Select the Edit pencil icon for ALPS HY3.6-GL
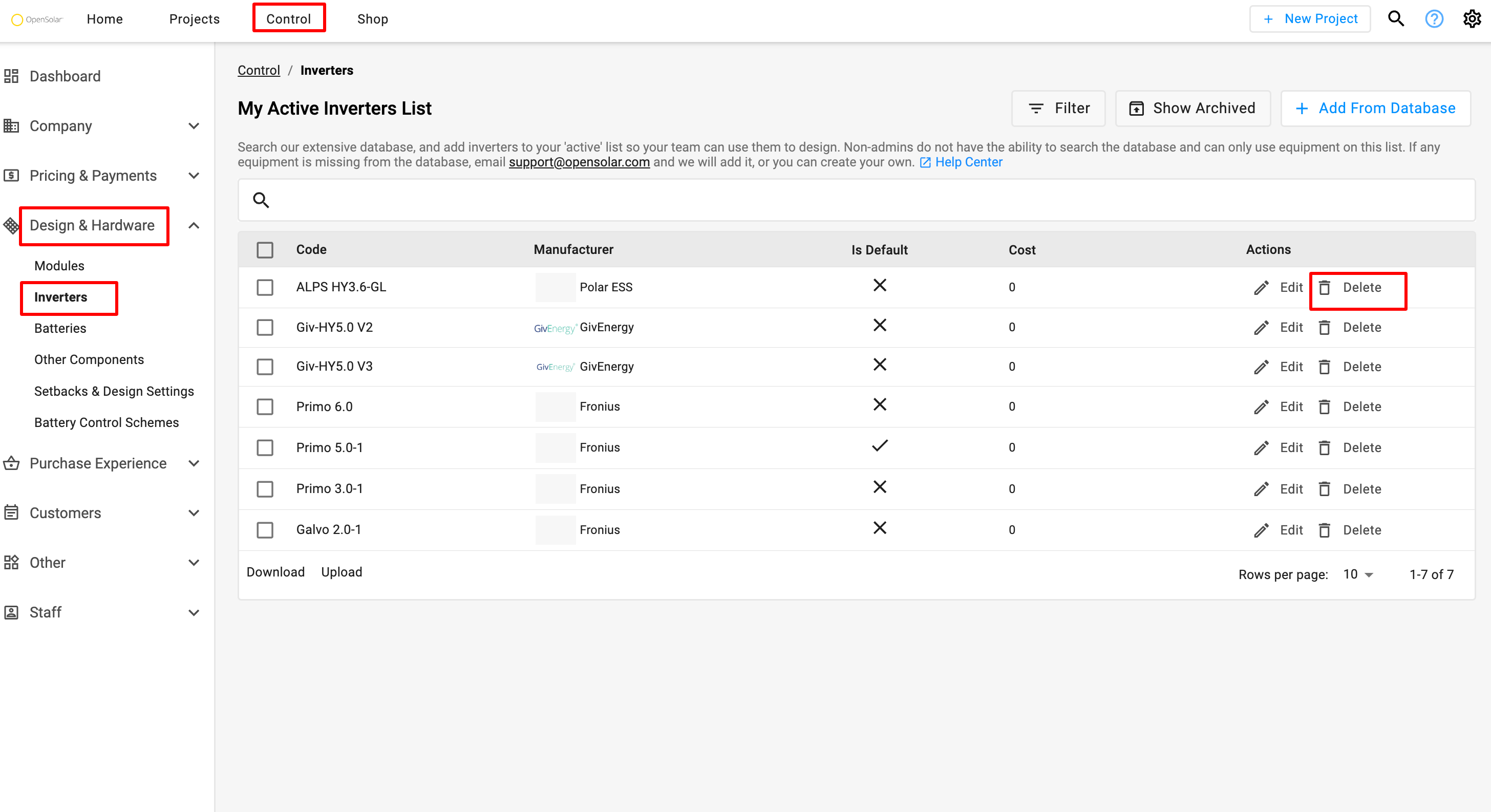Image resolution: width=1491 pixels, height=812 pixels. (1262, 287)
